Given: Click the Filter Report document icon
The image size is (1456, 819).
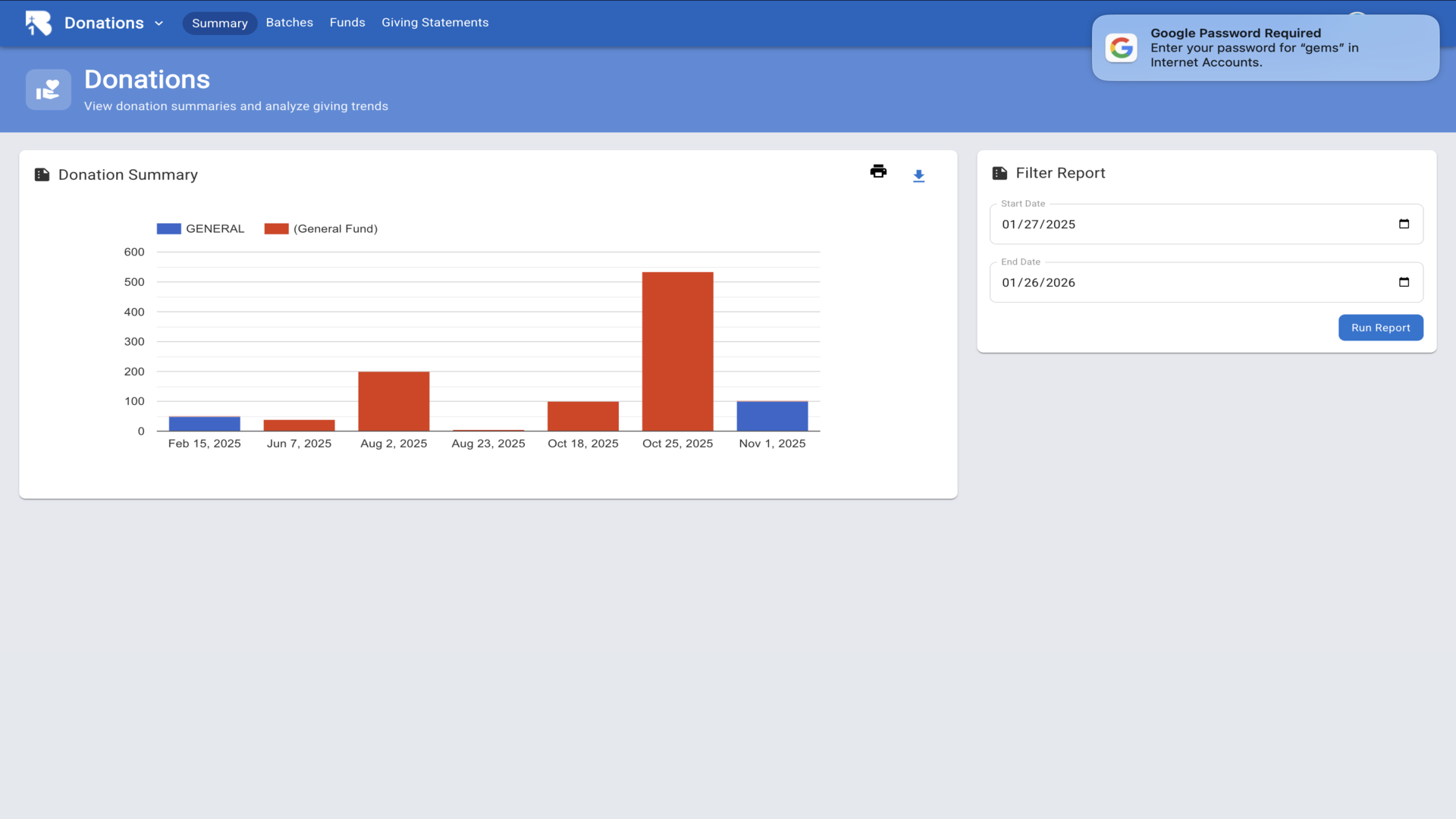Looking at the screenshot, I should coord(999,174).
